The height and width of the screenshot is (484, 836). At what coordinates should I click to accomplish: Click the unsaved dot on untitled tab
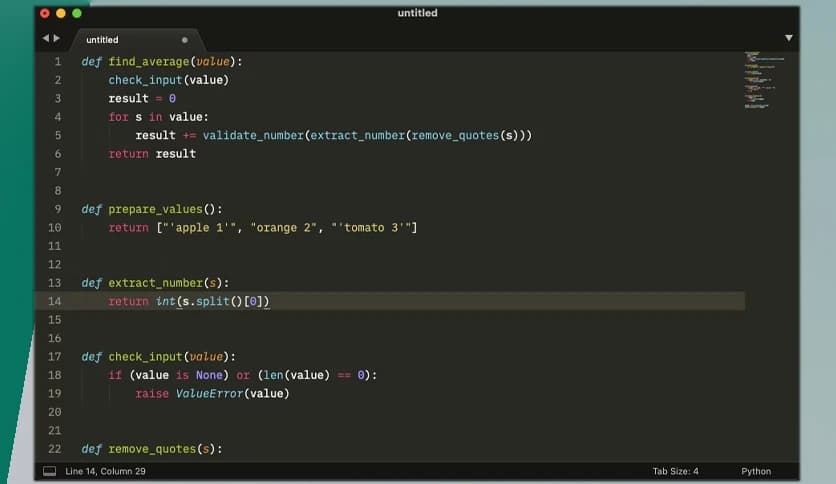184,40
